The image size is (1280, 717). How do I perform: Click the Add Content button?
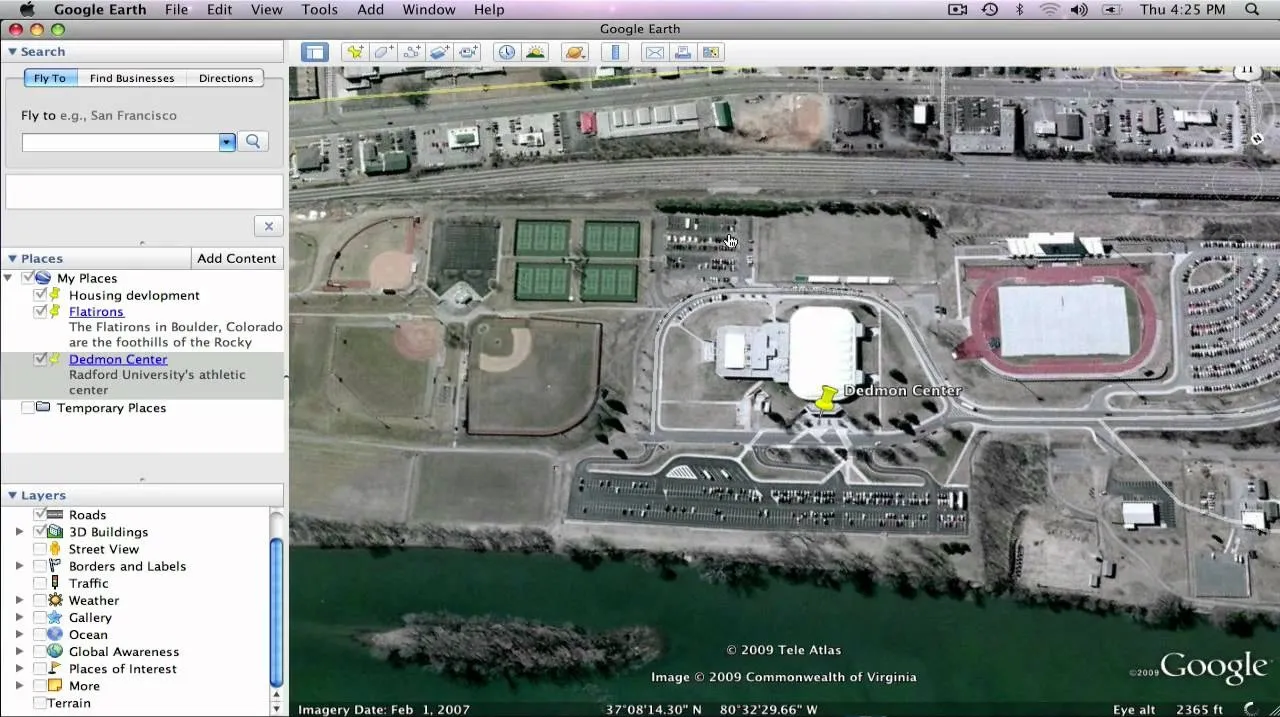tap(236, 258)
